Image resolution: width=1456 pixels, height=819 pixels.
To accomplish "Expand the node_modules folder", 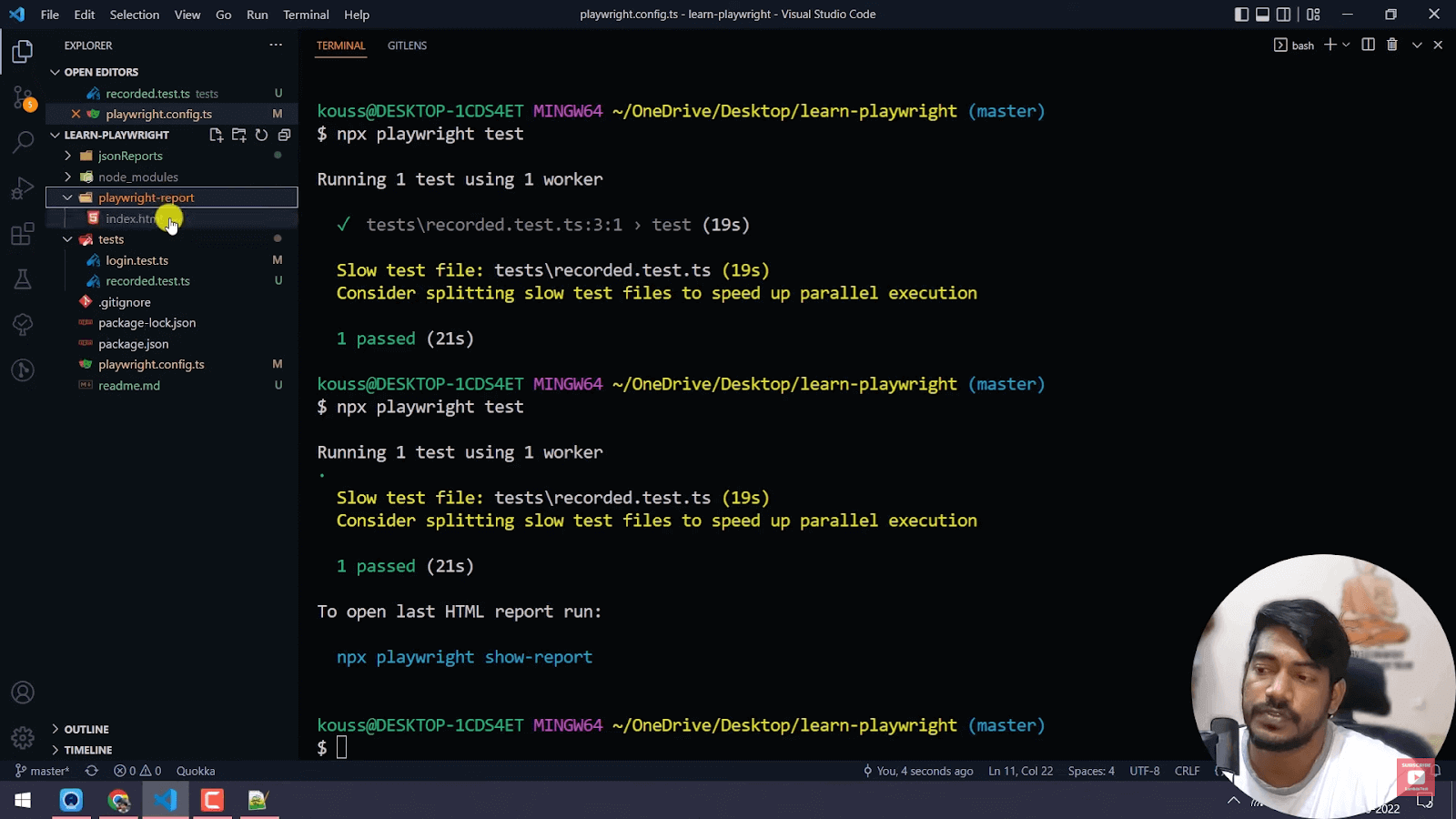I will click(67, 177).
